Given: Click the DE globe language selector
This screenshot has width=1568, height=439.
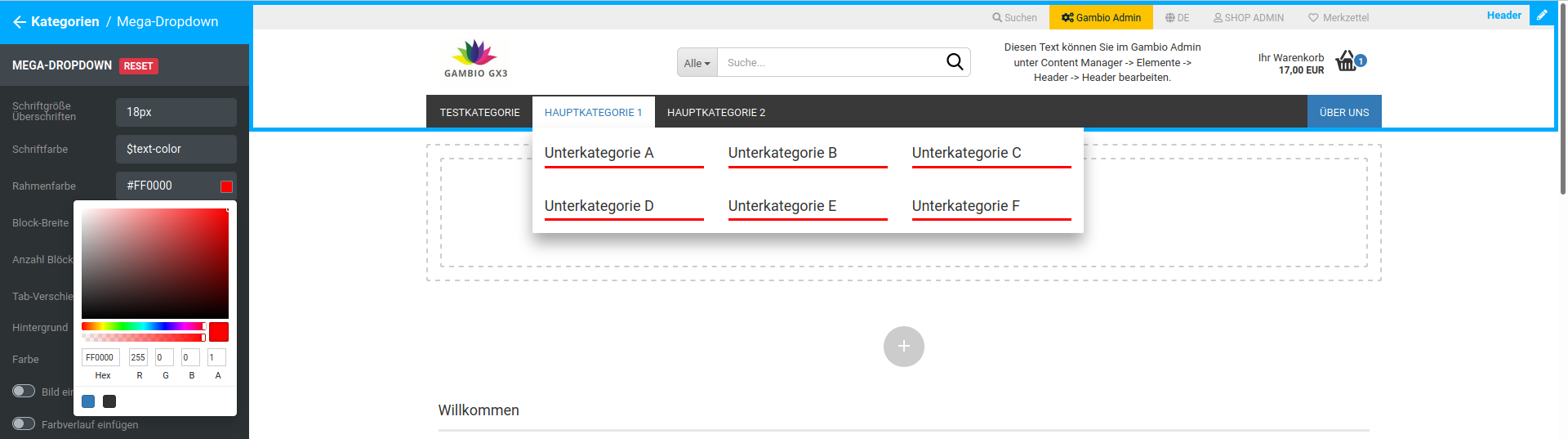Looking at the screenshot, I should click(x=1177, y=17).
